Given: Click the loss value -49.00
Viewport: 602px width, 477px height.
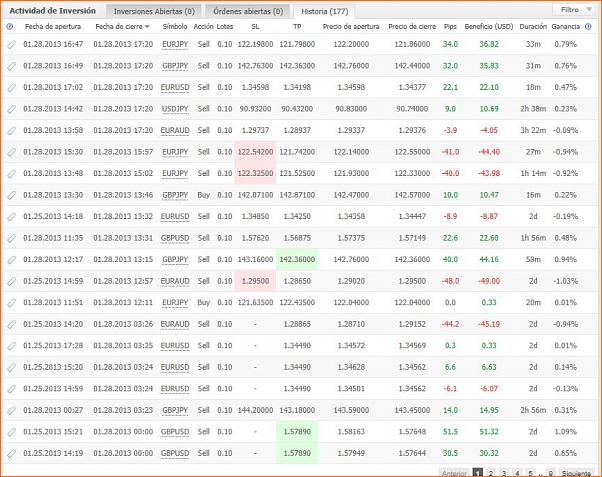Looking at the screenshot, I should point(489,281).
